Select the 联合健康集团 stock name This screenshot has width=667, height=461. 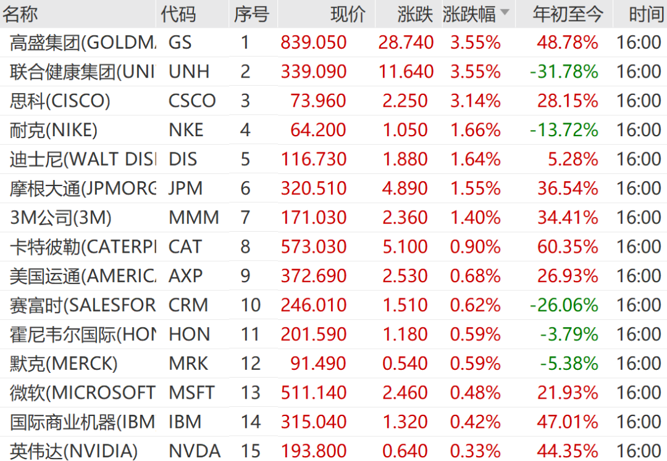82,72
